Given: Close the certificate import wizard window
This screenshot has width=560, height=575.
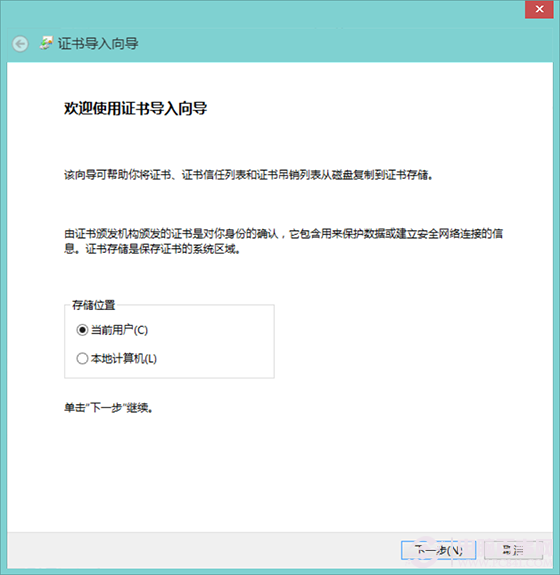Looking at the screenshot, I should 539,9.
